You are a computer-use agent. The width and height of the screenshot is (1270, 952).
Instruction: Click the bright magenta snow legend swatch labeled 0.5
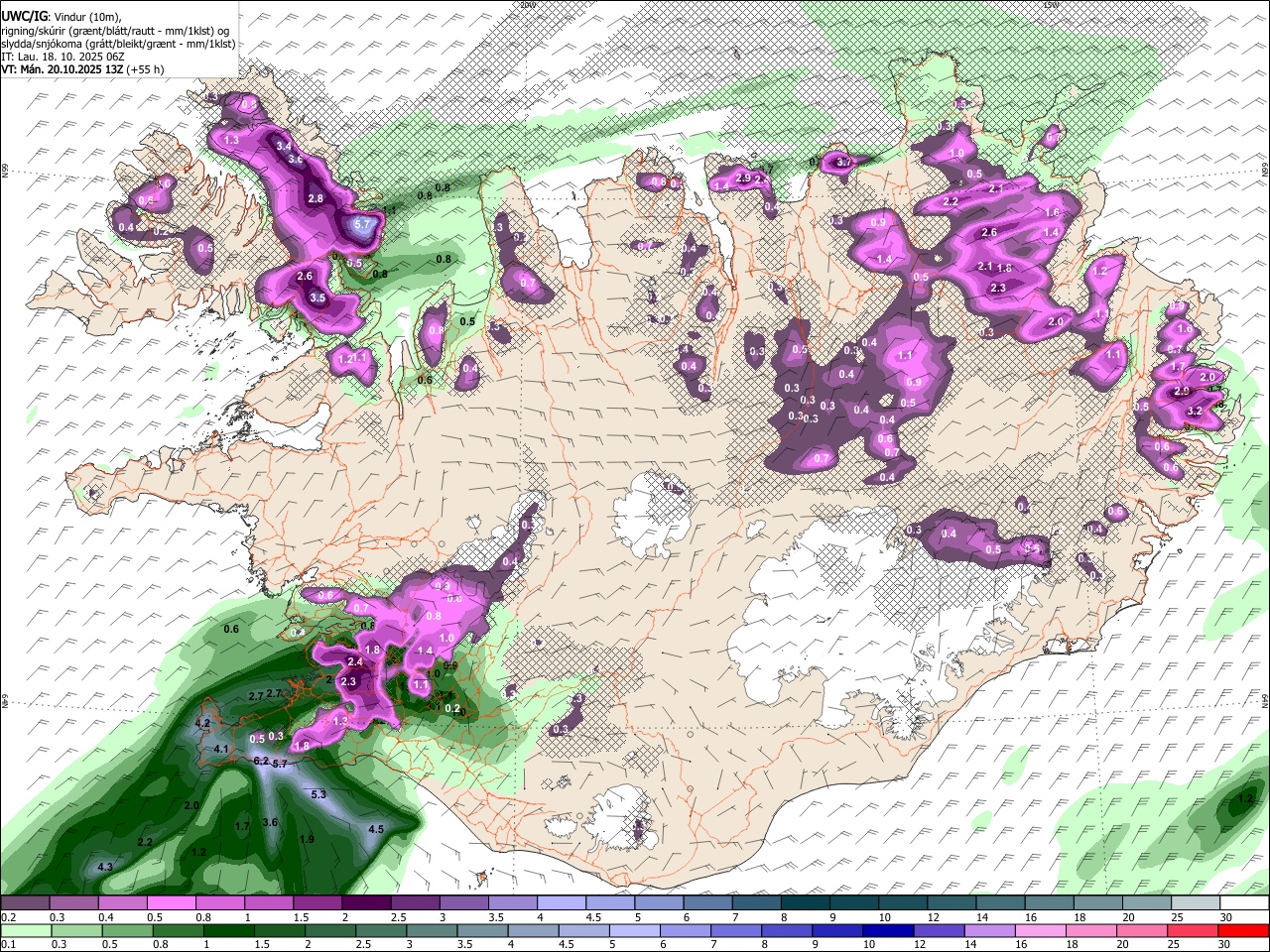click(171, 903)
